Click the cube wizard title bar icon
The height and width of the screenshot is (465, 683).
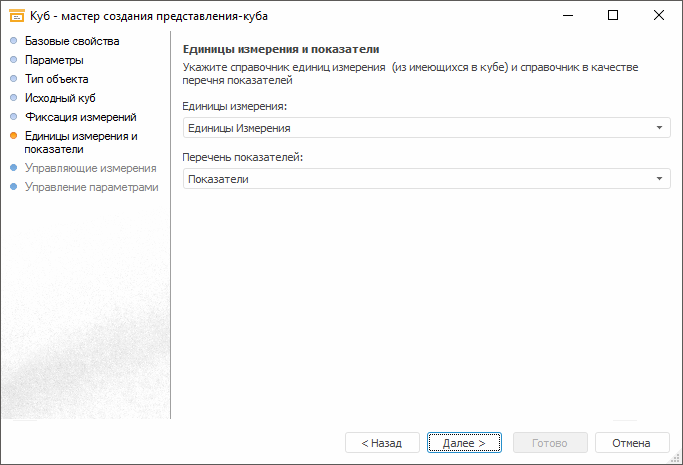[x=16, y=16]
